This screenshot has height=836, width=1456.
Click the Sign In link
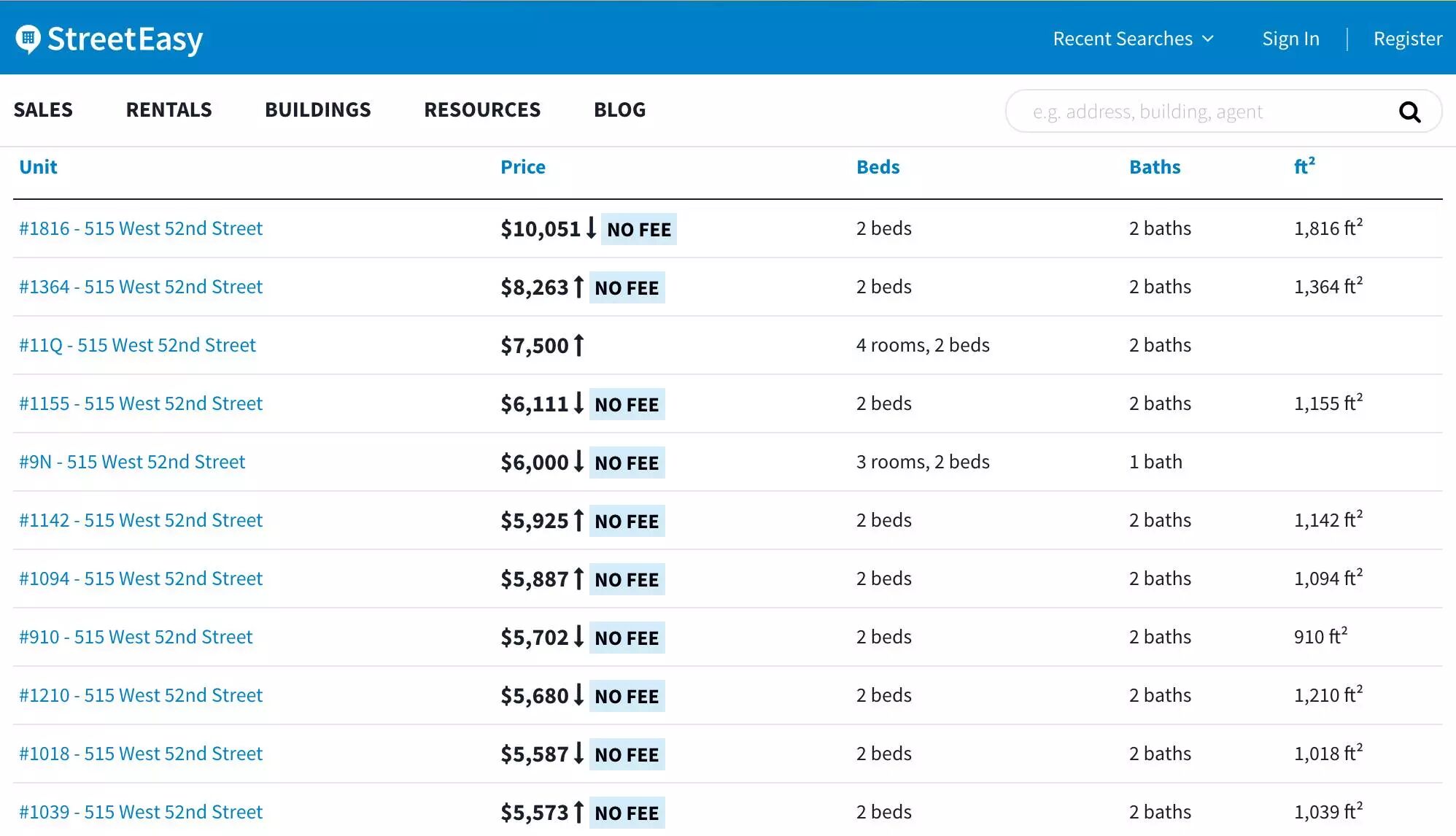coord(1290,39)
